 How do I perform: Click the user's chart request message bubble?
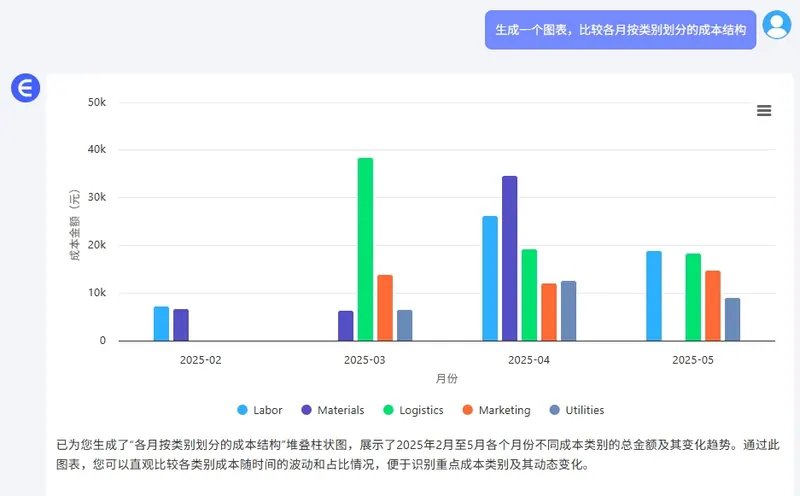(x=620, y=30)
